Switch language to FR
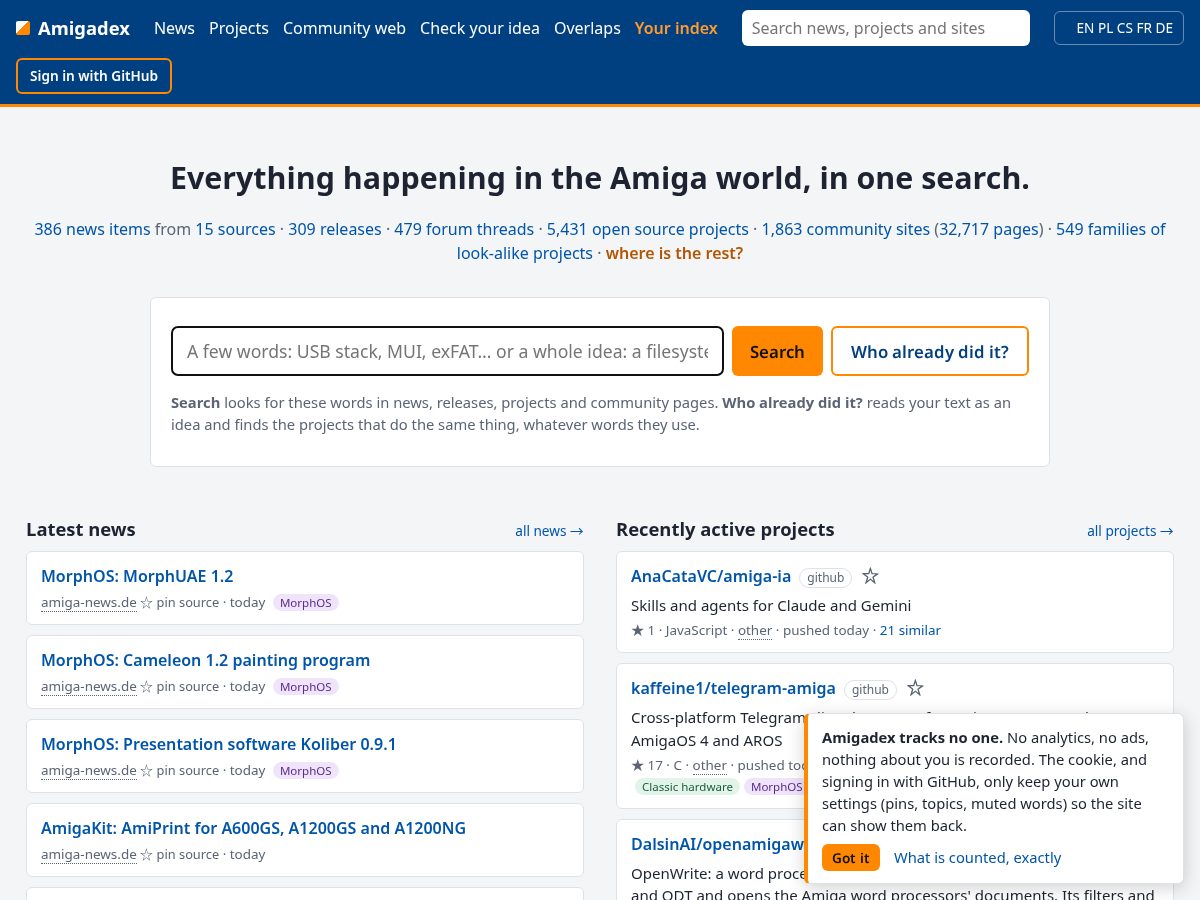The image size is (1200, 900). pyautogui.click(x=1144, y=28)
